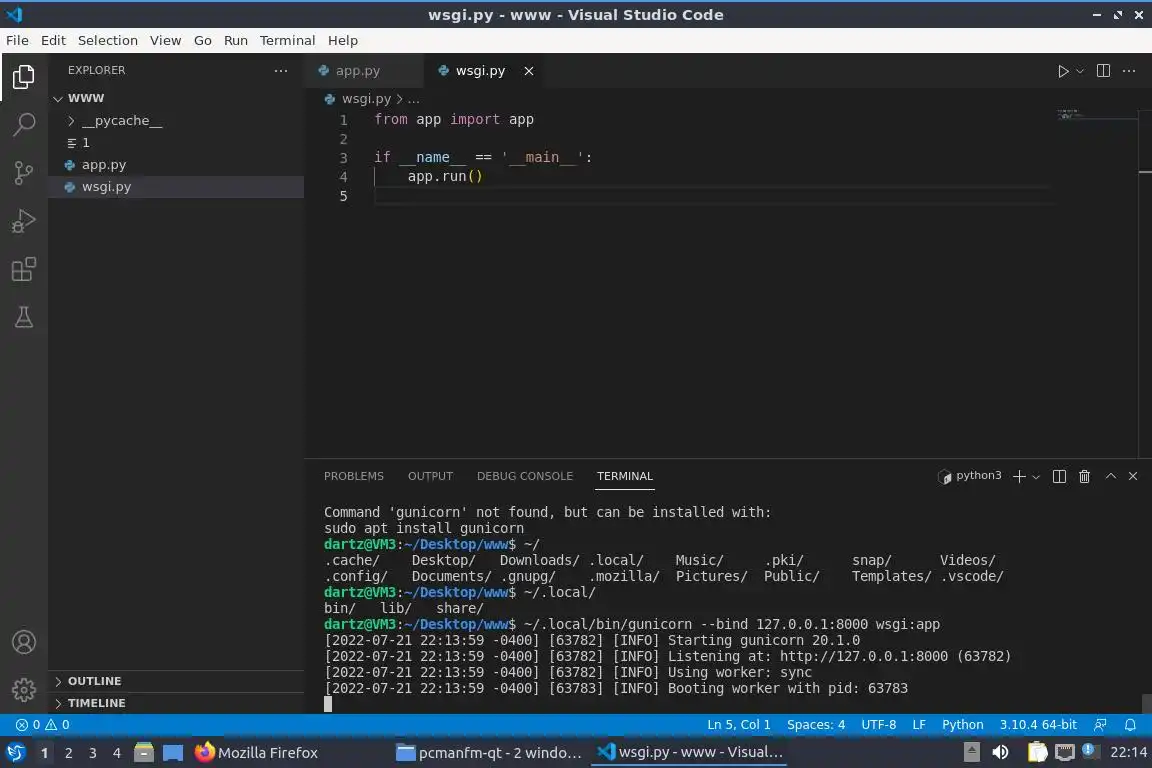
Task: Select the TERMINAL panel tab
Action: click(x=624, y=476)
